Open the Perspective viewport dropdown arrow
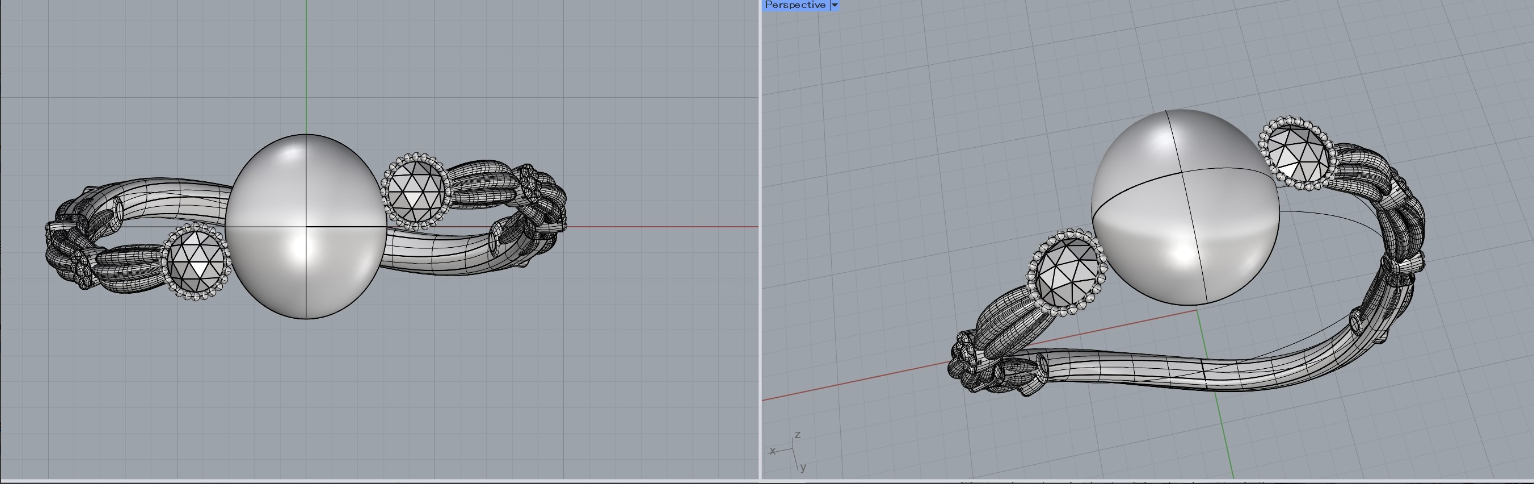 [x=834, y=5]
